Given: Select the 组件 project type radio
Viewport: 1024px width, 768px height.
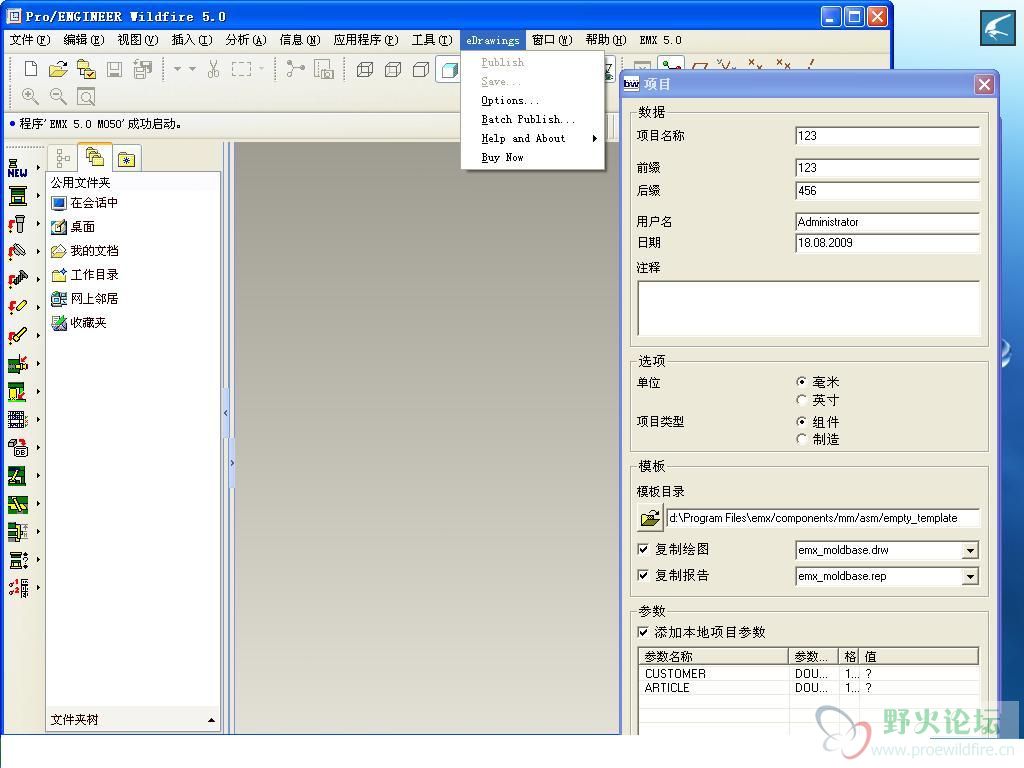Looking at the screenshot, I should pyautogui.click(x=801, y=422).
